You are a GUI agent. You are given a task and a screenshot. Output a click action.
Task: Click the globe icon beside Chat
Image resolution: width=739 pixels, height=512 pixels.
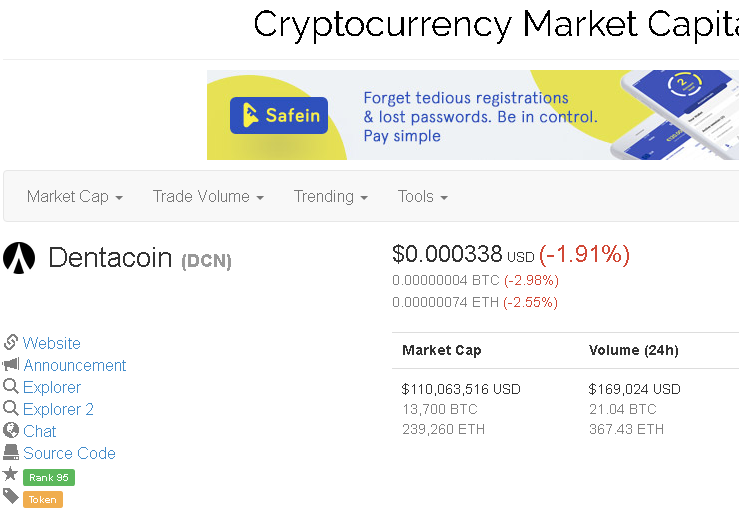point(11,430)
